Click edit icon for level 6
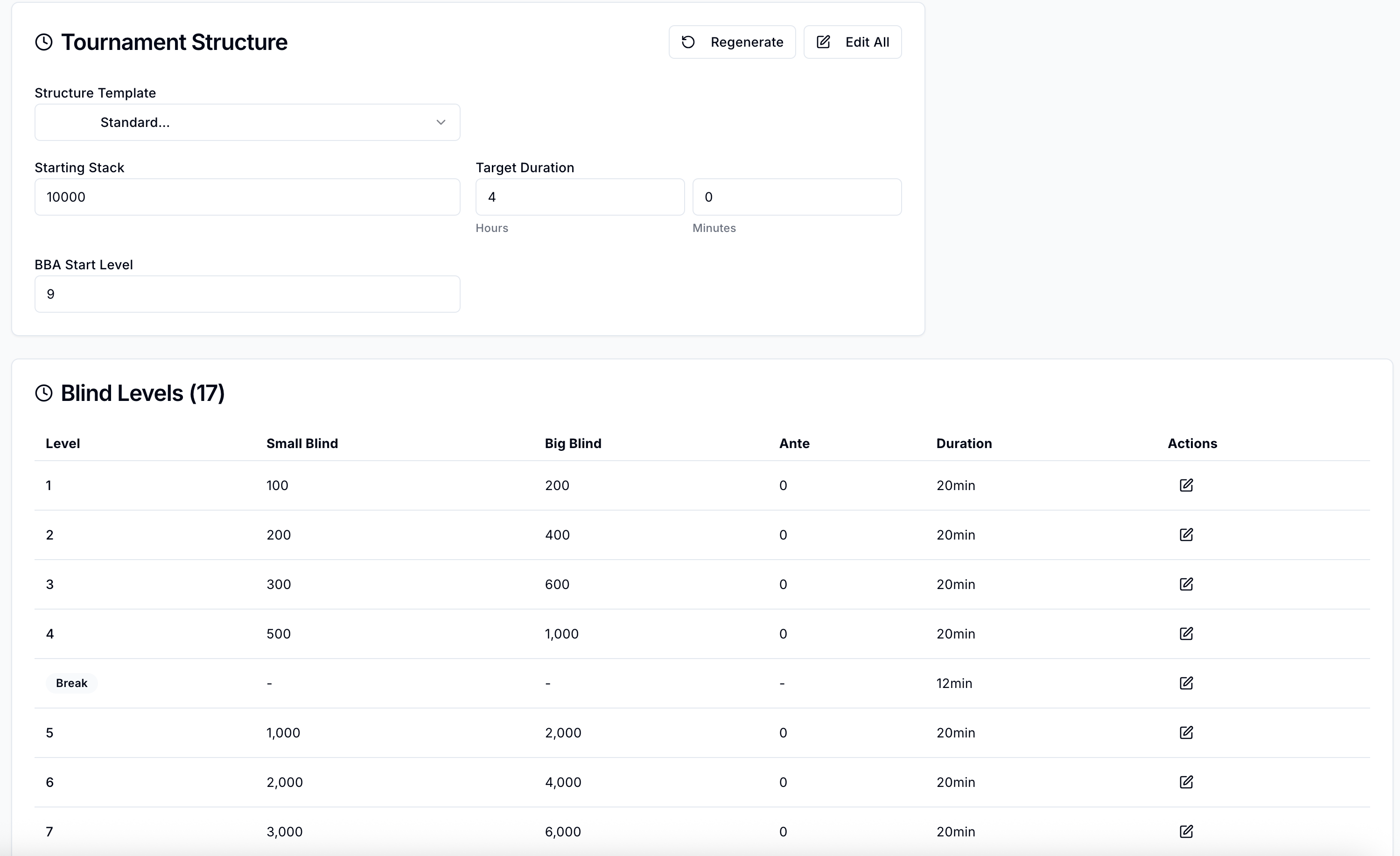This screenshot has height=856, width=1400. (1186, 782)
